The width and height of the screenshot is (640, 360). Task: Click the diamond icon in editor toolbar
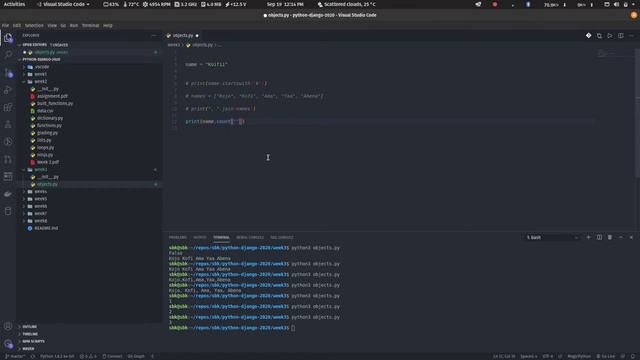coord(589,36)
